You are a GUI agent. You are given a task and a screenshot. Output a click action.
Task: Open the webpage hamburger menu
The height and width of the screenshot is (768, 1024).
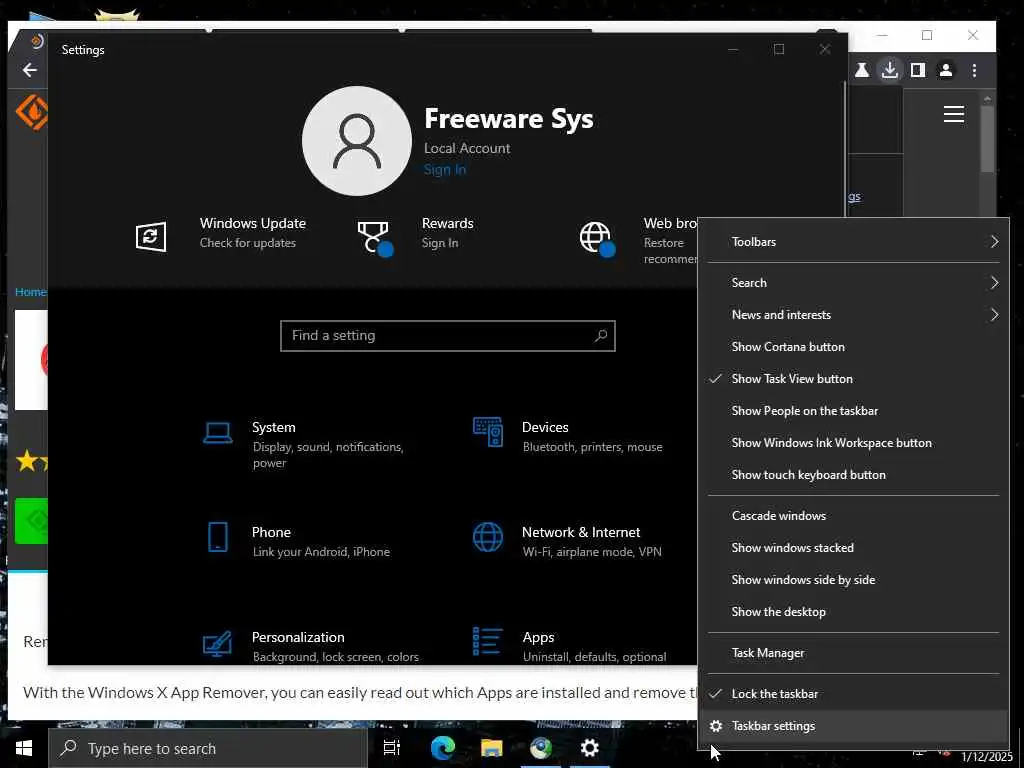pyautogui.click(x=953, y=114)
